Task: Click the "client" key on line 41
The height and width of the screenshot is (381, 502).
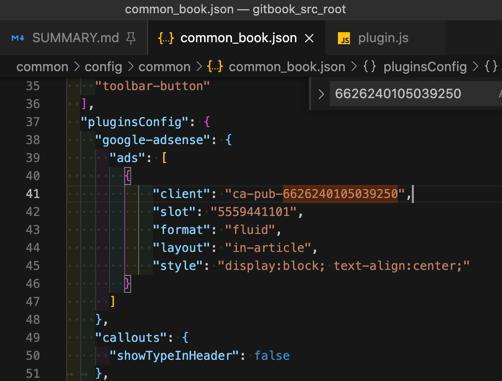Action: (x=181, y=194)
